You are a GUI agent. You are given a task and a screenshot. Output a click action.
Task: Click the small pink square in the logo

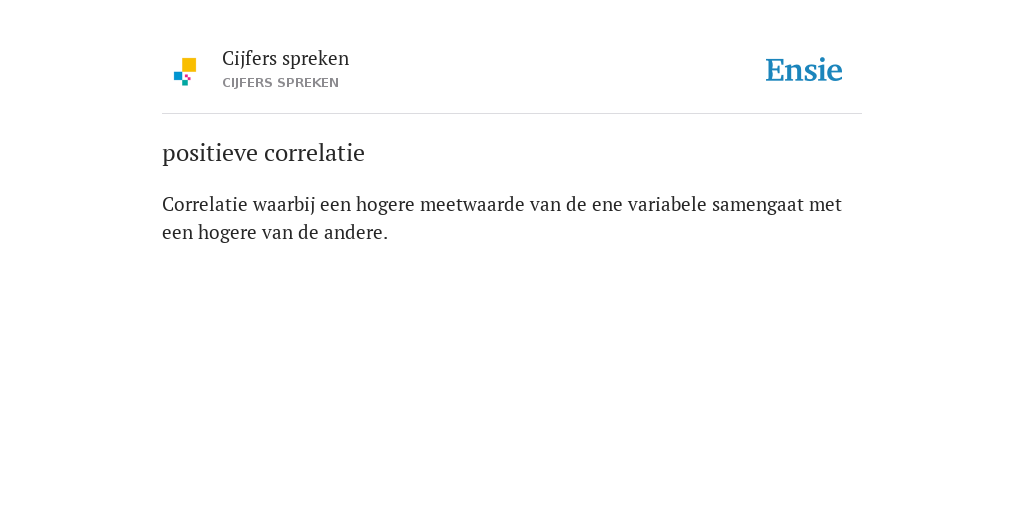click(187, 77)
